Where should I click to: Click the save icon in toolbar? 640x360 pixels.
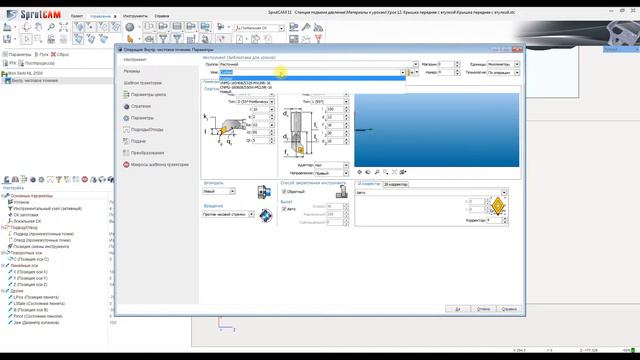[7, 39]
